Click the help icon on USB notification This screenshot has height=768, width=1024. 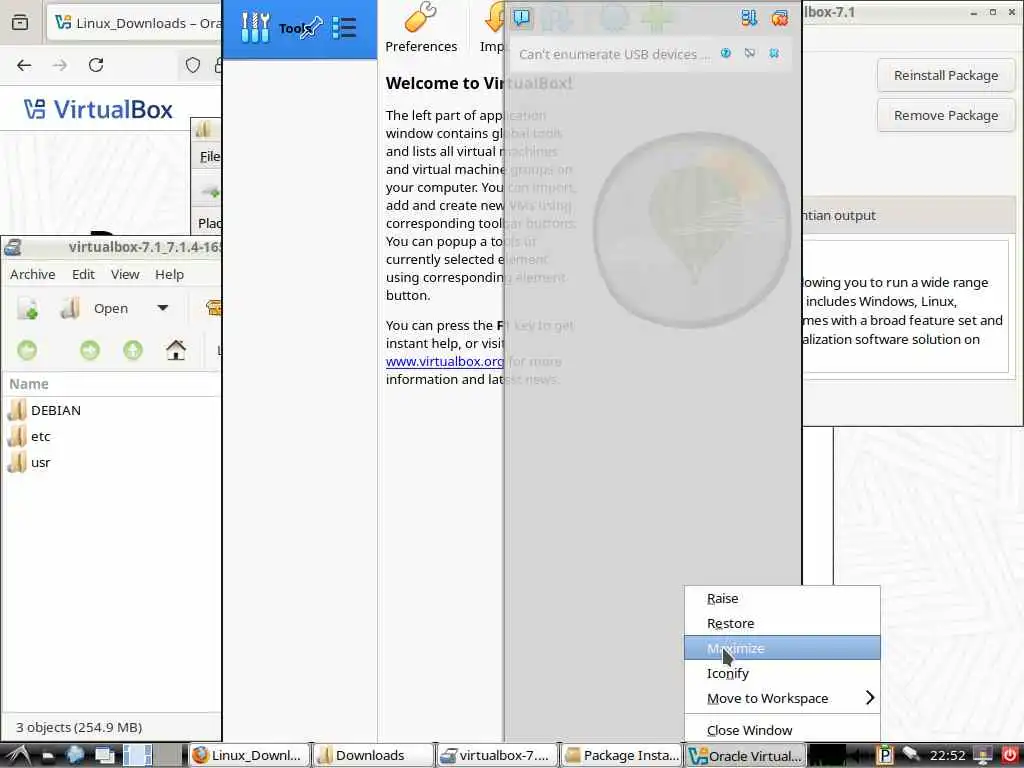click(726, 54)
